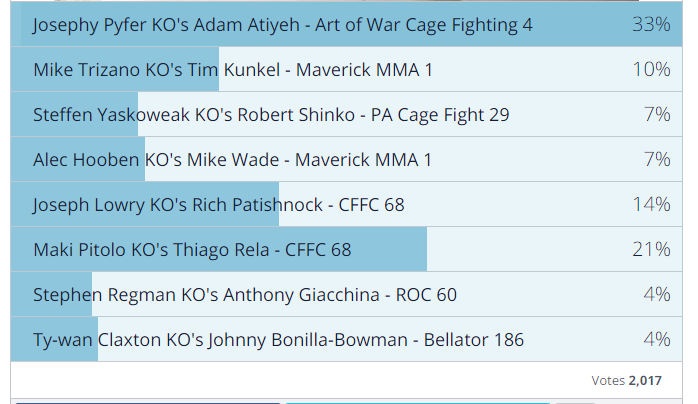Click the Mike Trizano KO's Tim Kunkel row
This screenshot has height=404, width=698.
point(346,69)
